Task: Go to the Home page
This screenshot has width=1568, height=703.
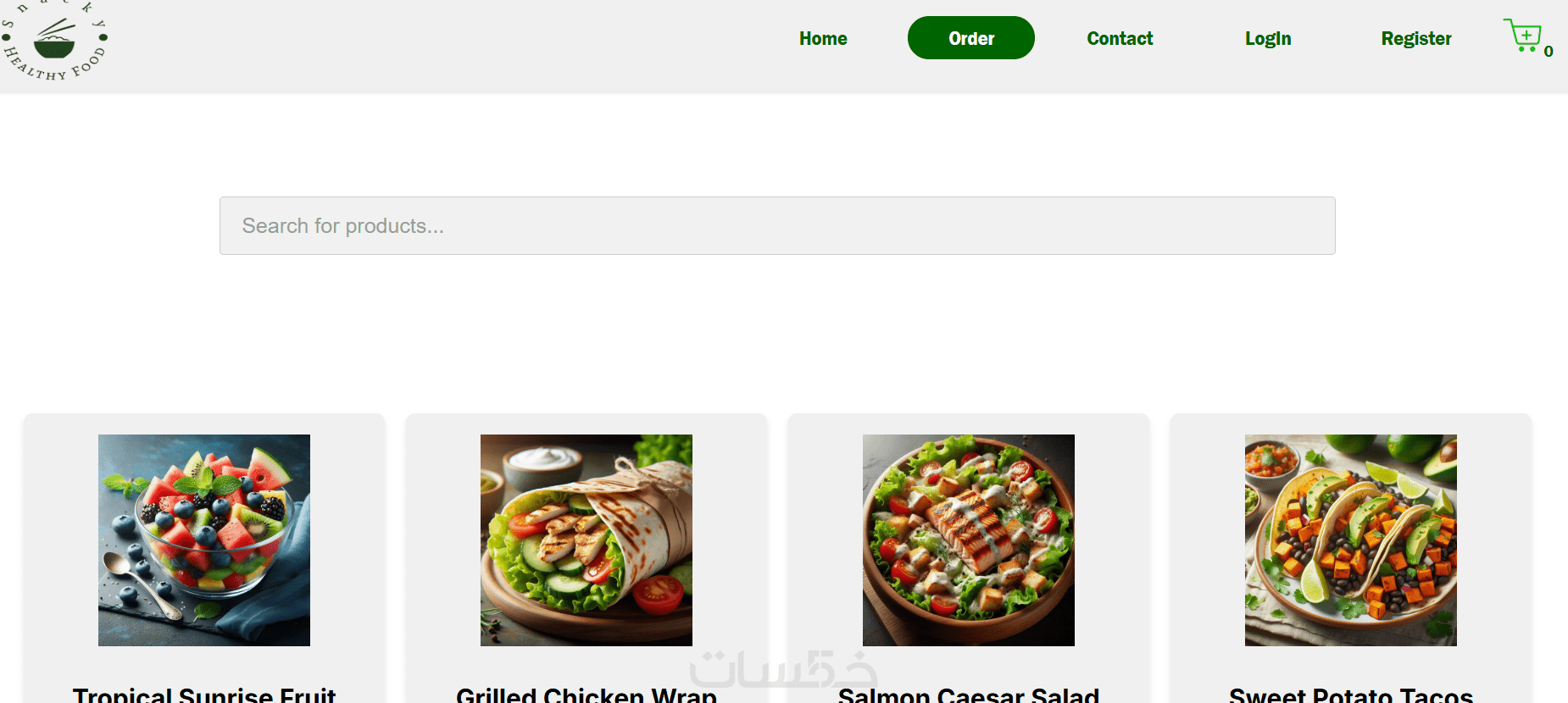Action: pos(823,38)
